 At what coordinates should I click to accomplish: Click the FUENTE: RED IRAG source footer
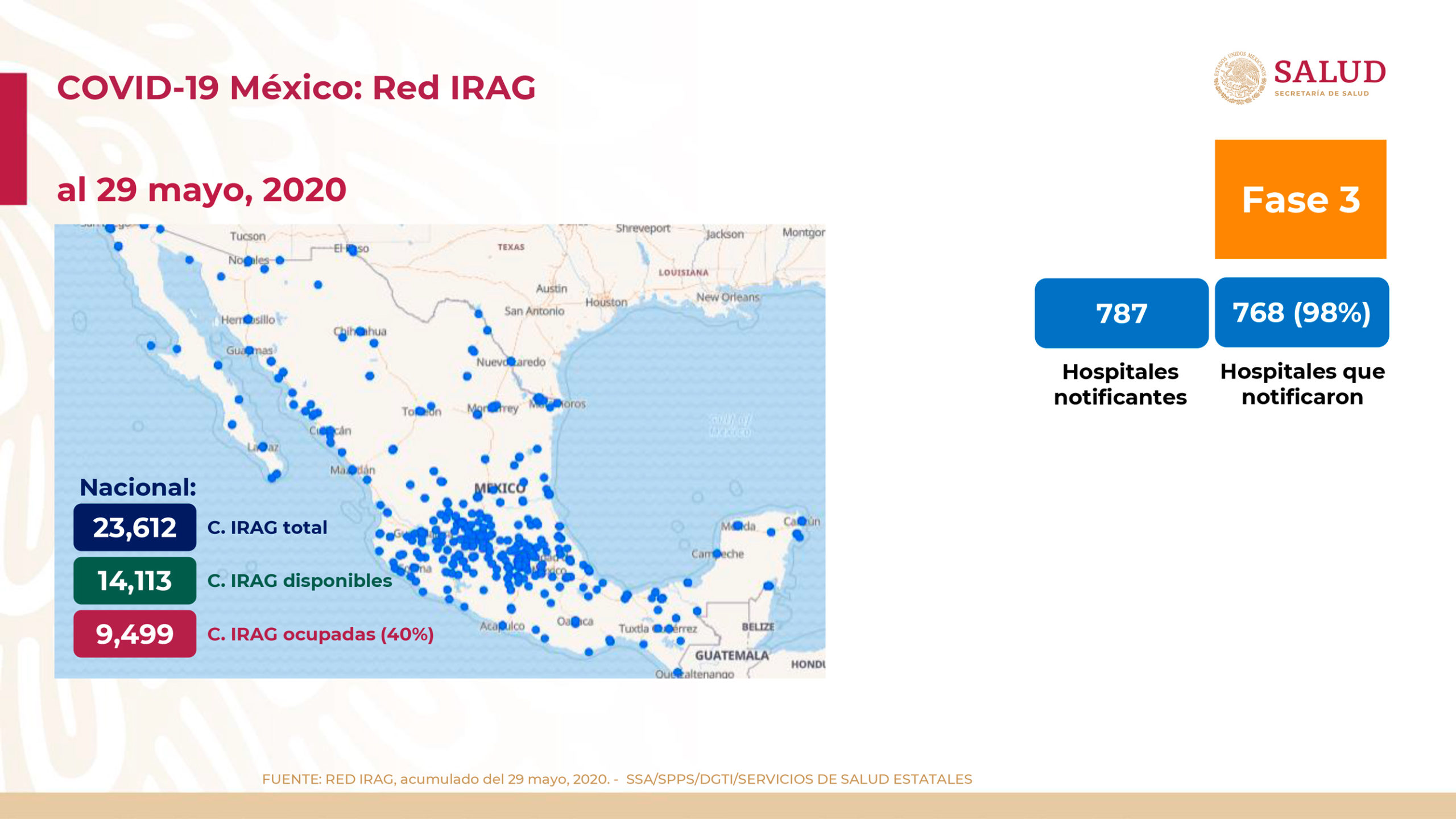click(x=617, y=779)
